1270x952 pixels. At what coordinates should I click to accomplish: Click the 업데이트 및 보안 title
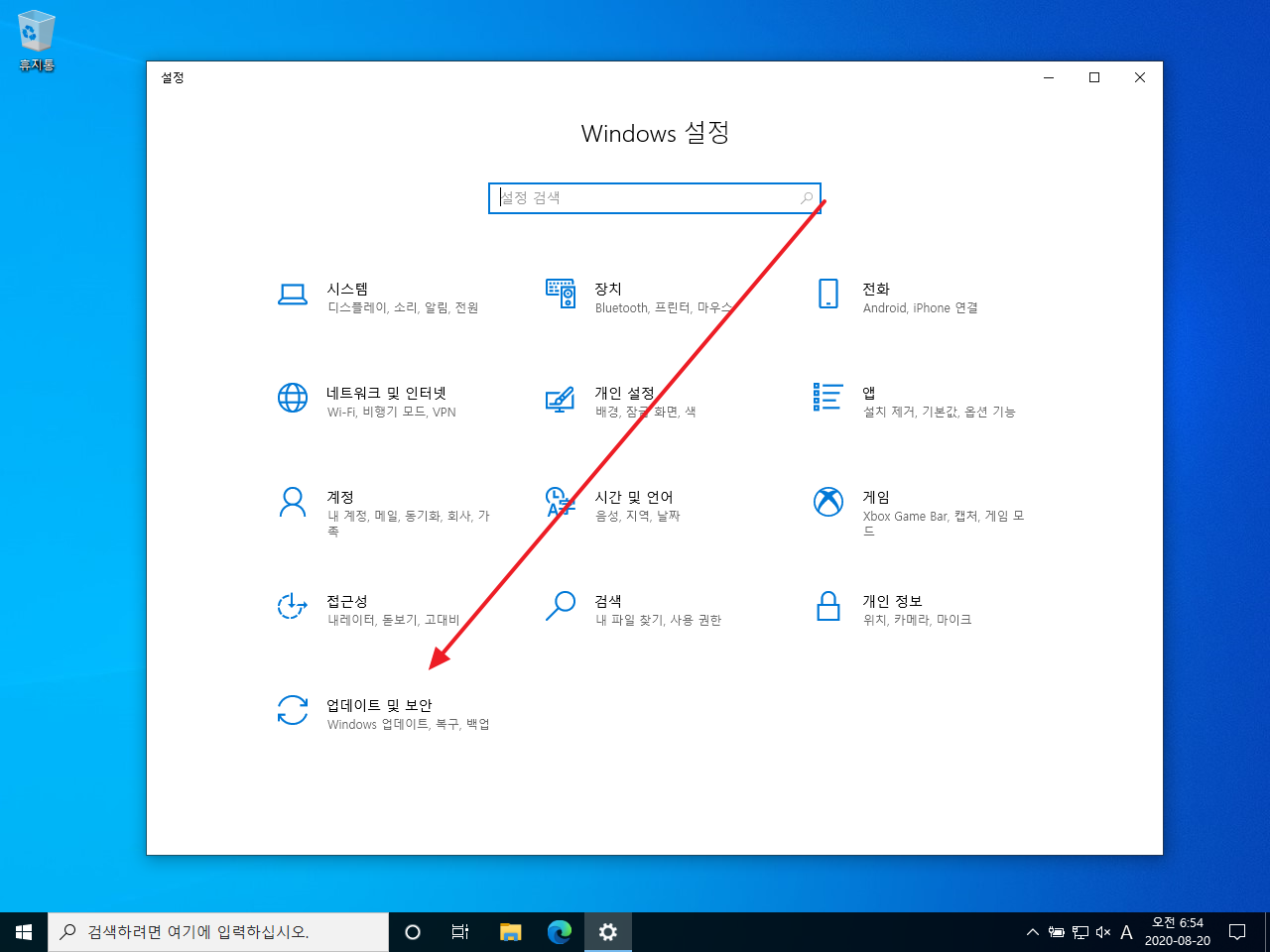pos(380,705)
